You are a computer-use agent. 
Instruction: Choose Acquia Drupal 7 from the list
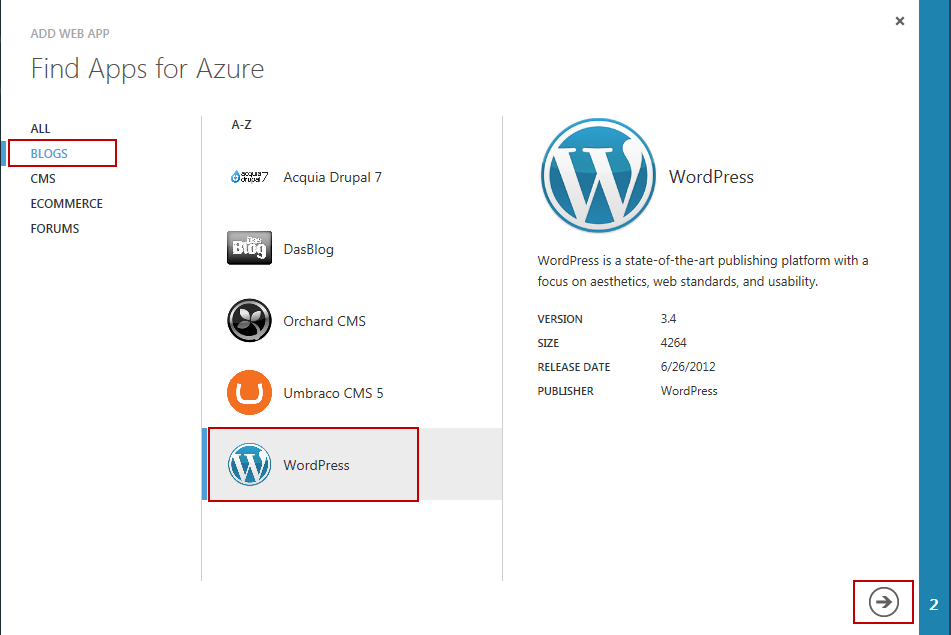[x=332, y=177]
